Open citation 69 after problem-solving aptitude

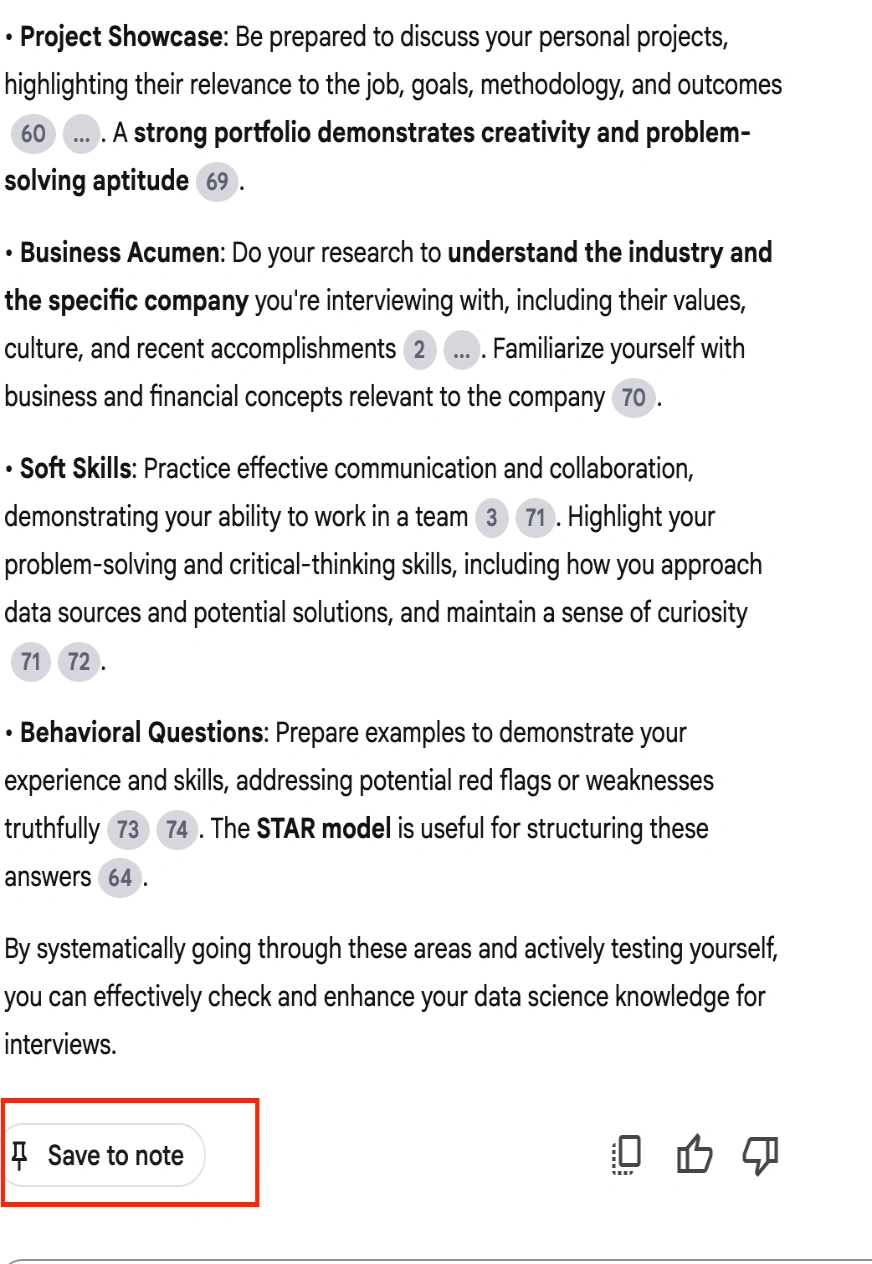[x=217, y=181]
